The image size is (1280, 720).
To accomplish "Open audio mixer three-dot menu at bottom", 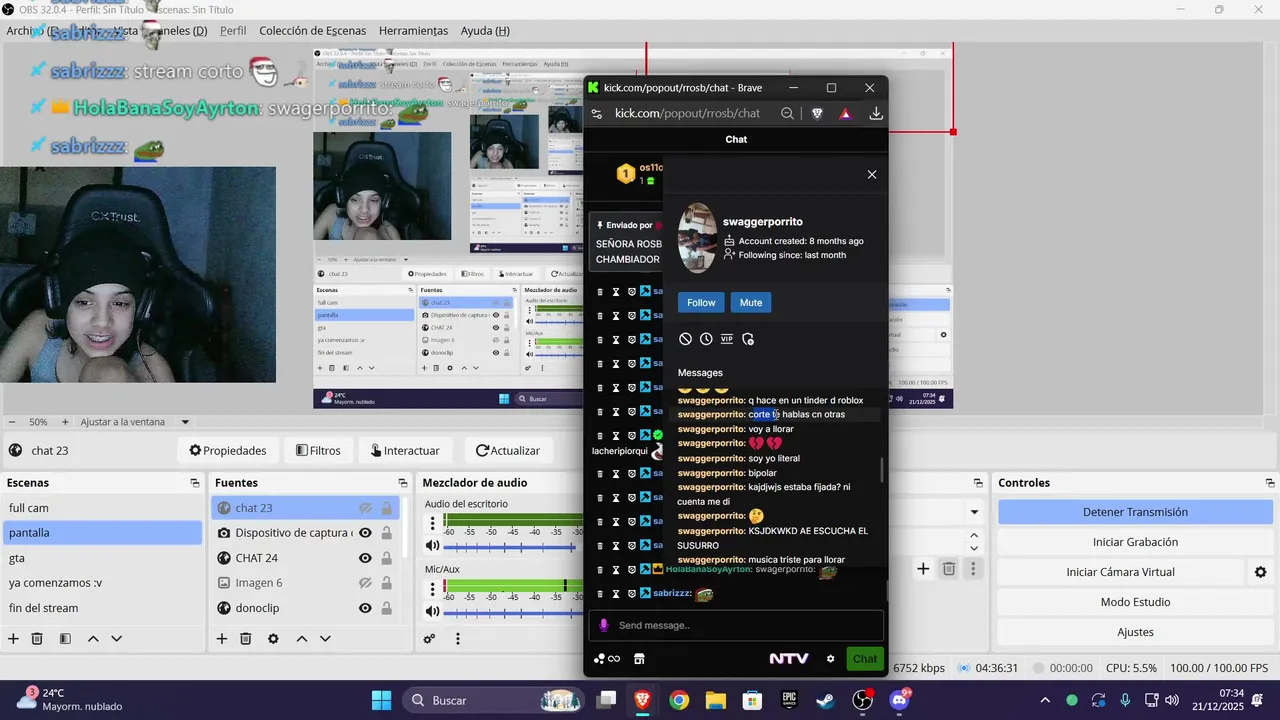I will 458,639.
